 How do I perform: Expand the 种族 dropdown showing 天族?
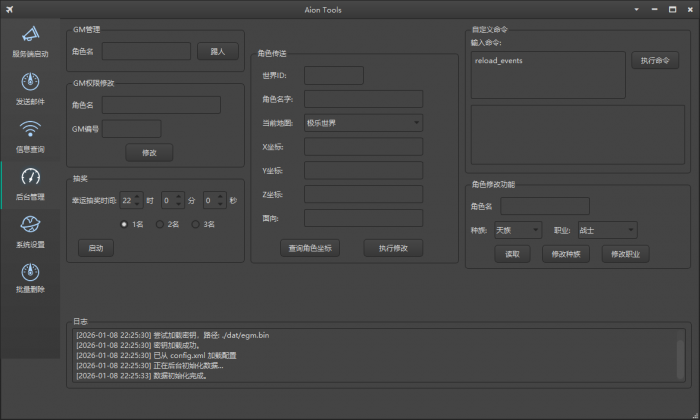coord(518,230)
